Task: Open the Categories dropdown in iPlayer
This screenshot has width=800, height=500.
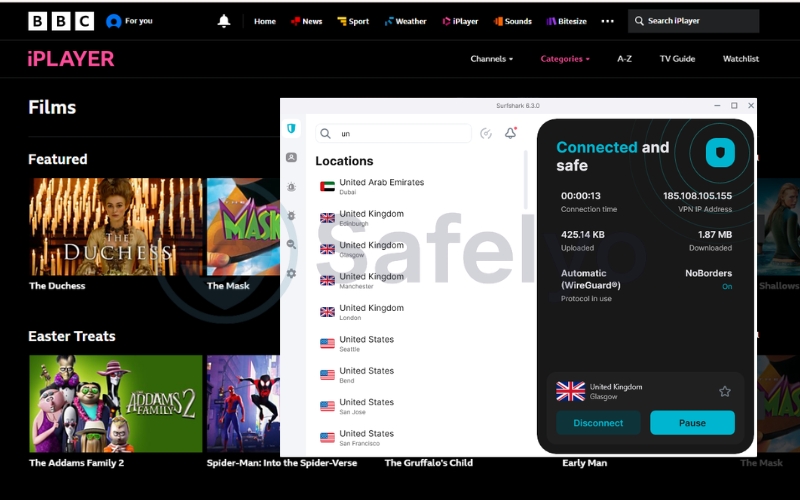Action: [565, 59]
